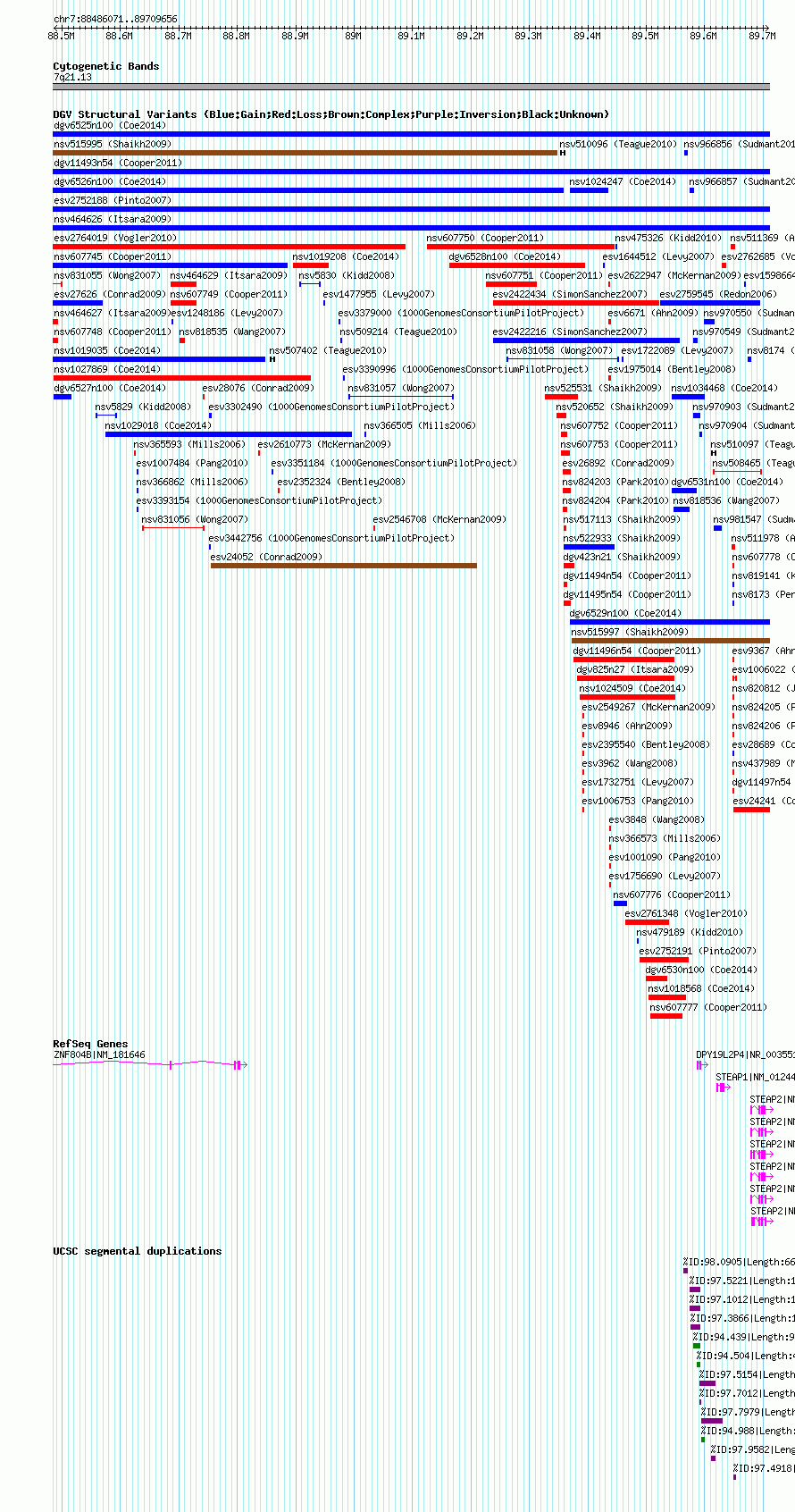Select the nsv515995 (Shaikh2009) variant label
This screenshot has width=795, height=1512.
pyautogui.click(x=112, y=144)
